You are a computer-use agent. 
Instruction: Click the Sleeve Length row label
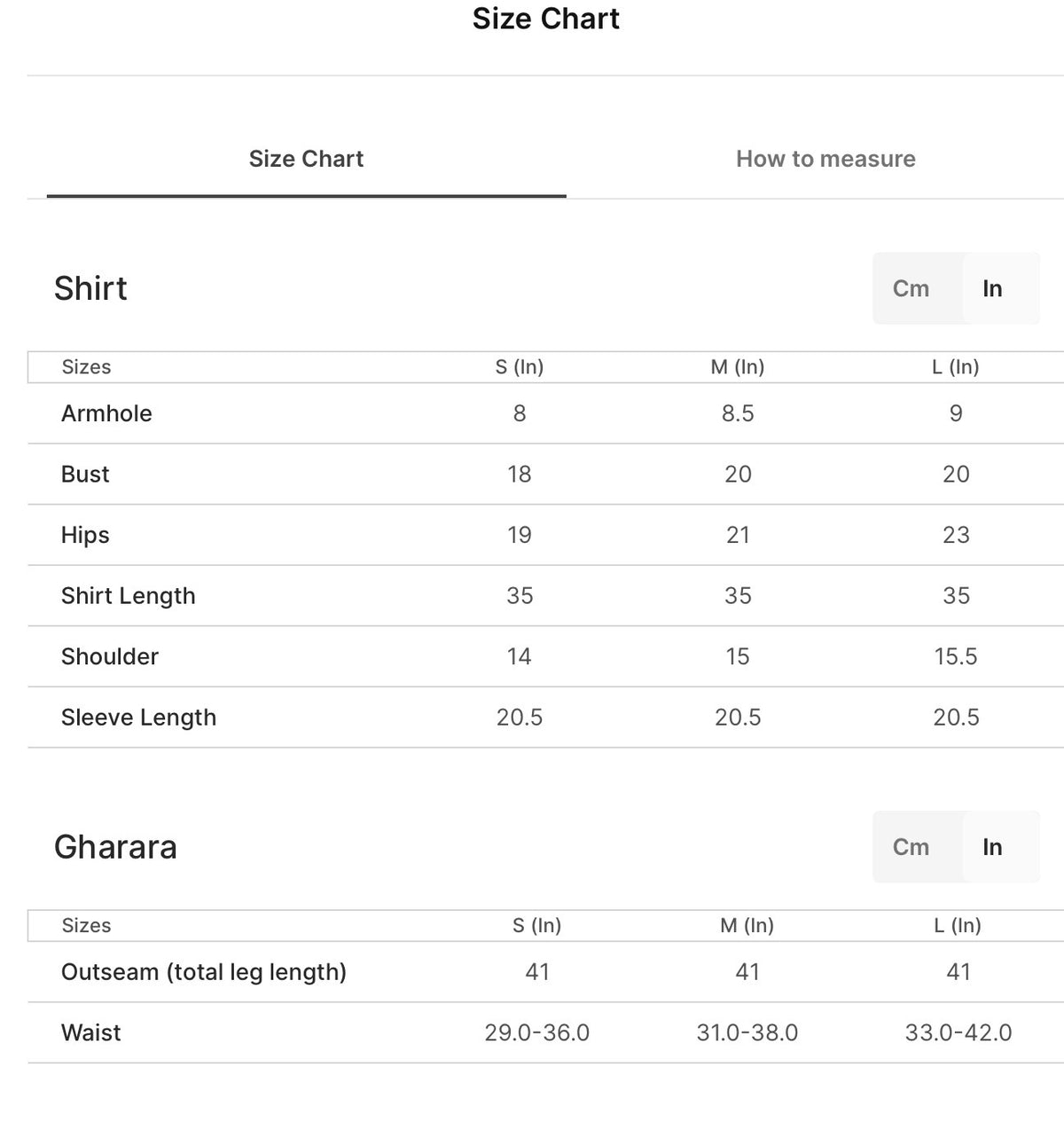138,718
